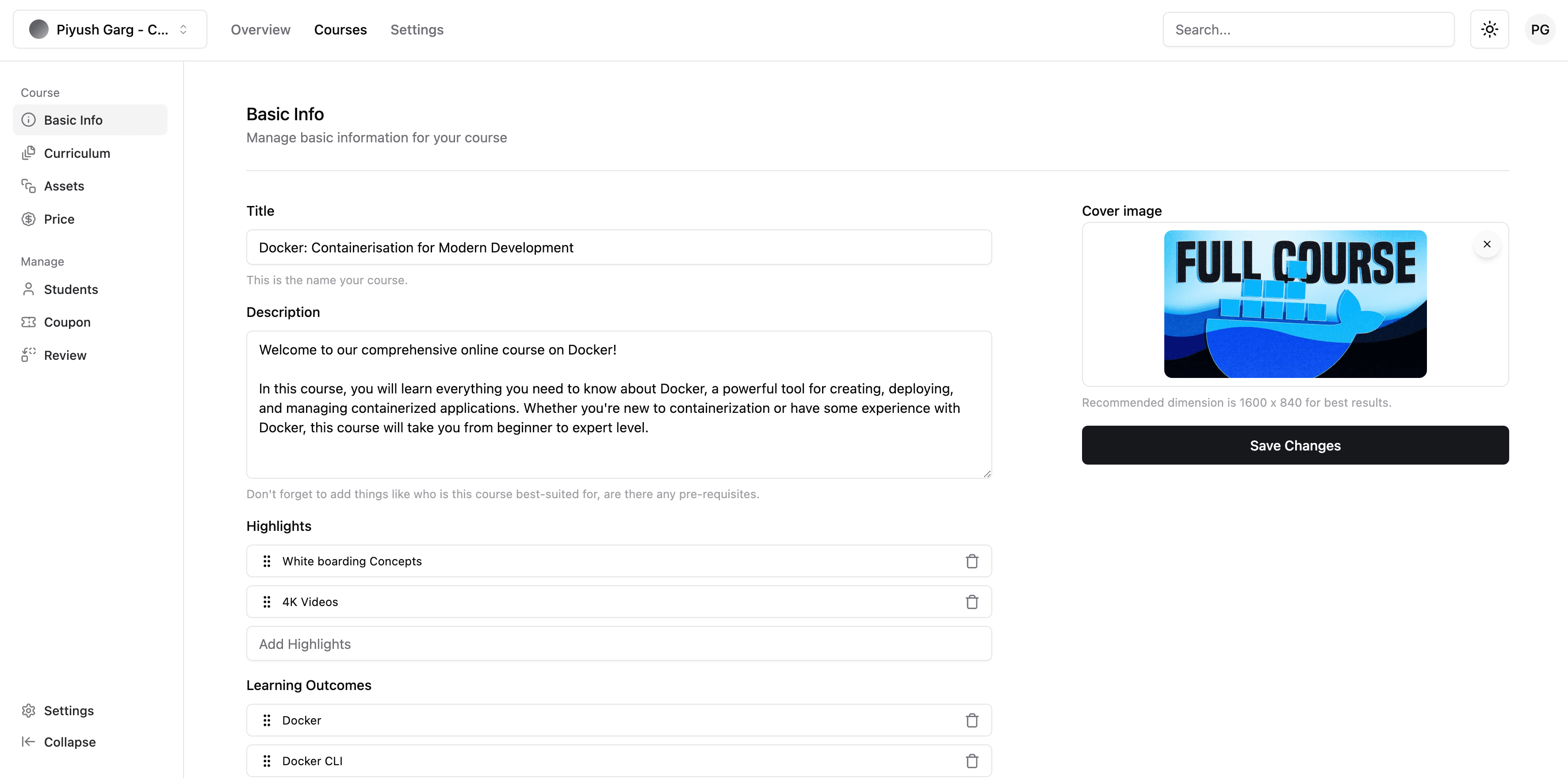This screenshot has width=1568, height=778.
Task: Open the Piyush Garg workspace switcher
Action: click(110, 29)
